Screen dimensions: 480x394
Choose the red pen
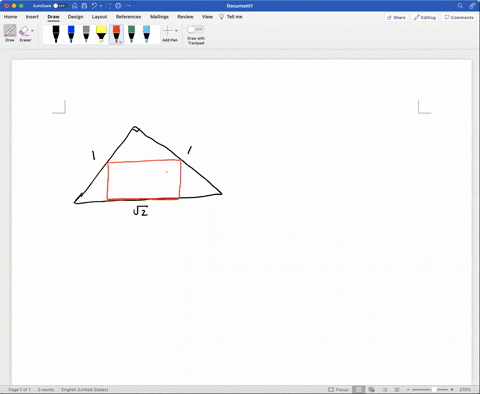point(116,33)
